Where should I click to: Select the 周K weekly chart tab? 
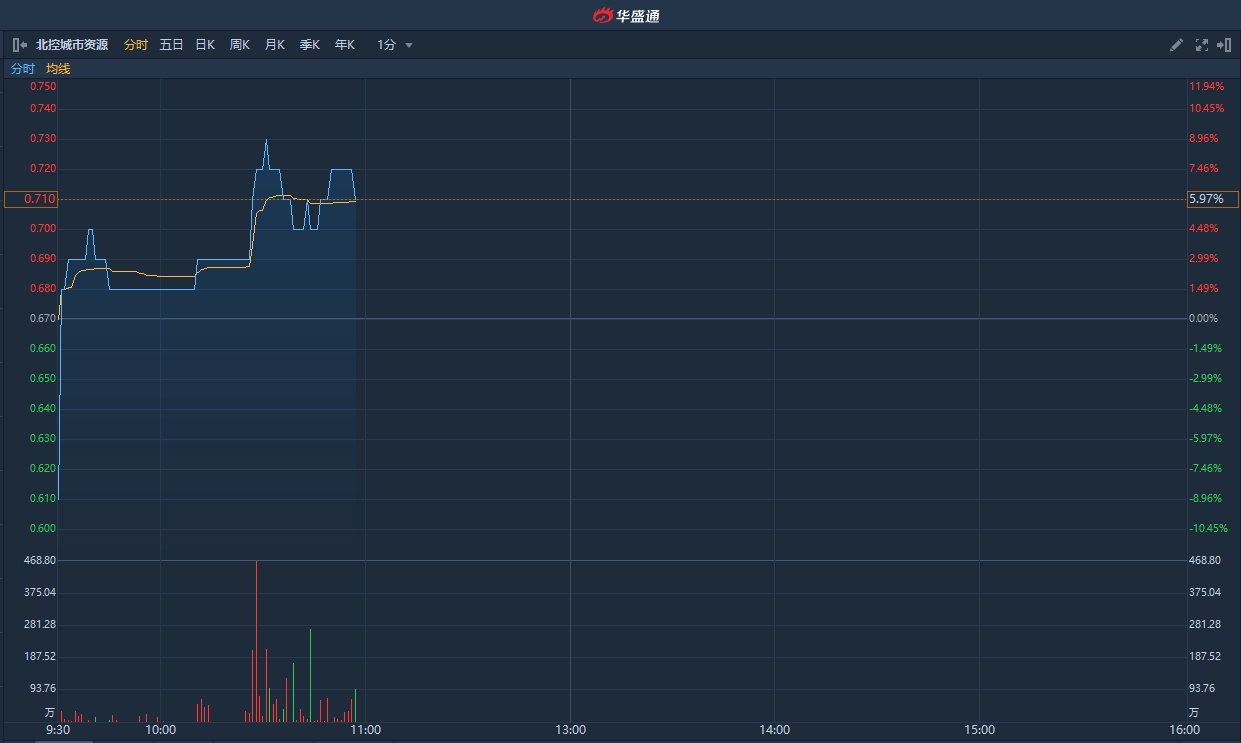[240, 45]
